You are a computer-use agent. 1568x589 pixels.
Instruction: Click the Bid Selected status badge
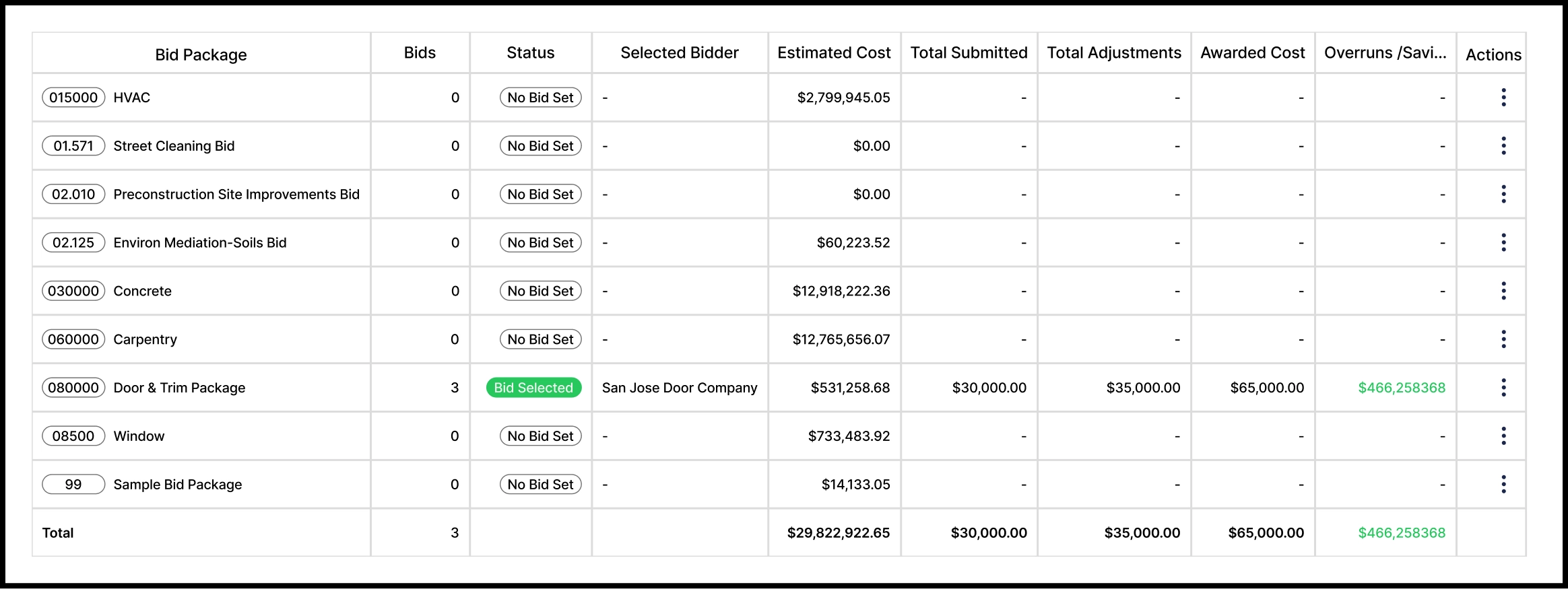[533, 388]
